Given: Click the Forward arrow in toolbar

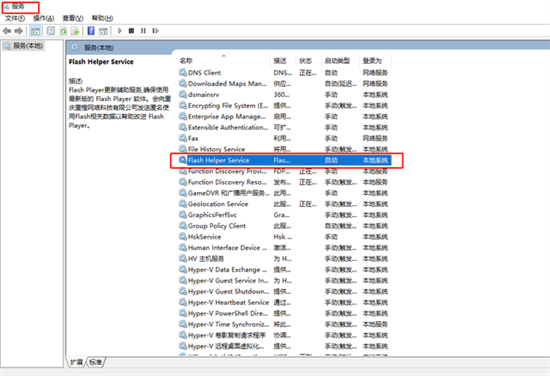Looking at the screenshot, I should tap(19, 31).
